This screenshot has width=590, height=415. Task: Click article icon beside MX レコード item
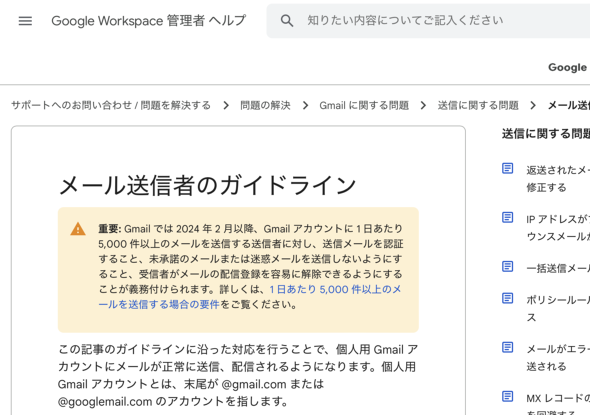click(508, 396)
